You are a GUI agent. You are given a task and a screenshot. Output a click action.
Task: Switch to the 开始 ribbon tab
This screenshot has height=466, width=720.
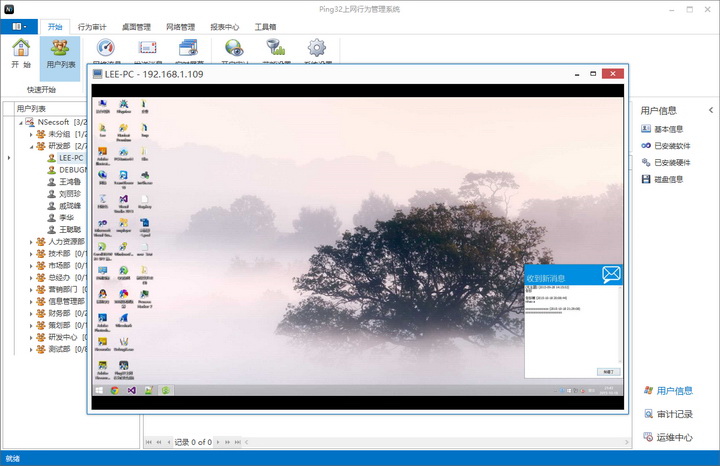click(x=55, y=27)
